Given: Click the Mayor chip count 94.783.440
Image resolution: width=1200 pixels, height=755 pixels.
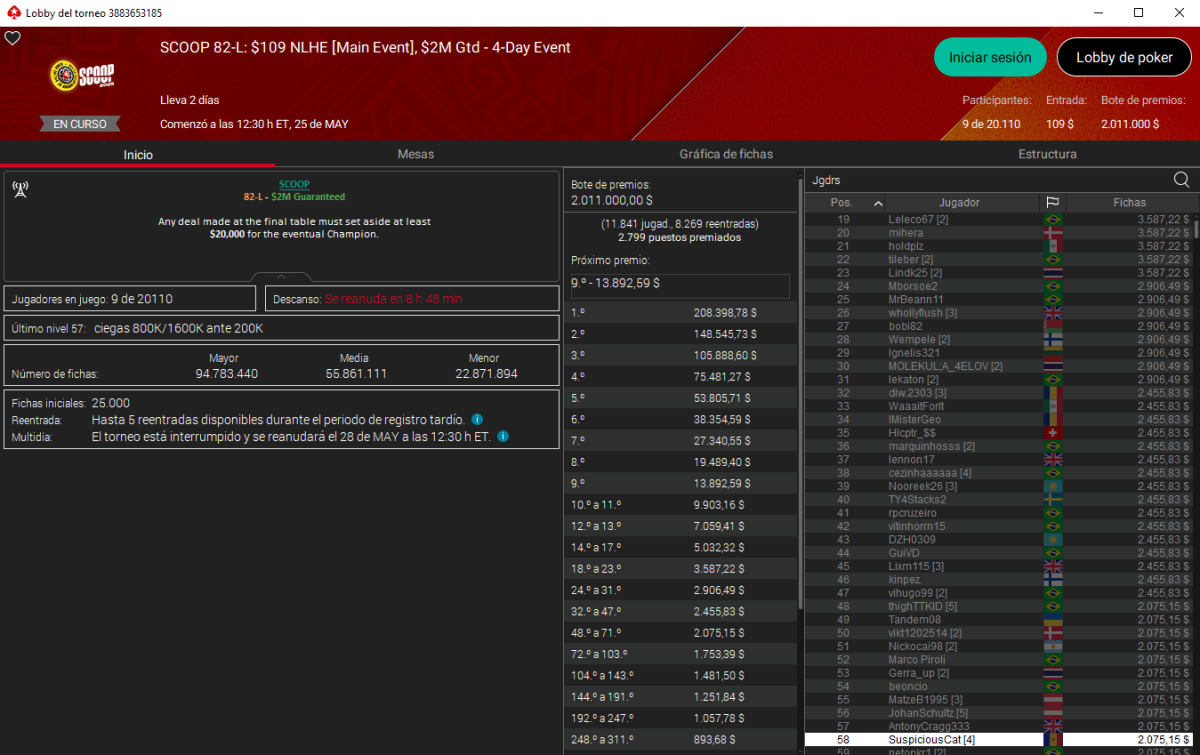Looking at the screenshot, I should tap(226, 374).
